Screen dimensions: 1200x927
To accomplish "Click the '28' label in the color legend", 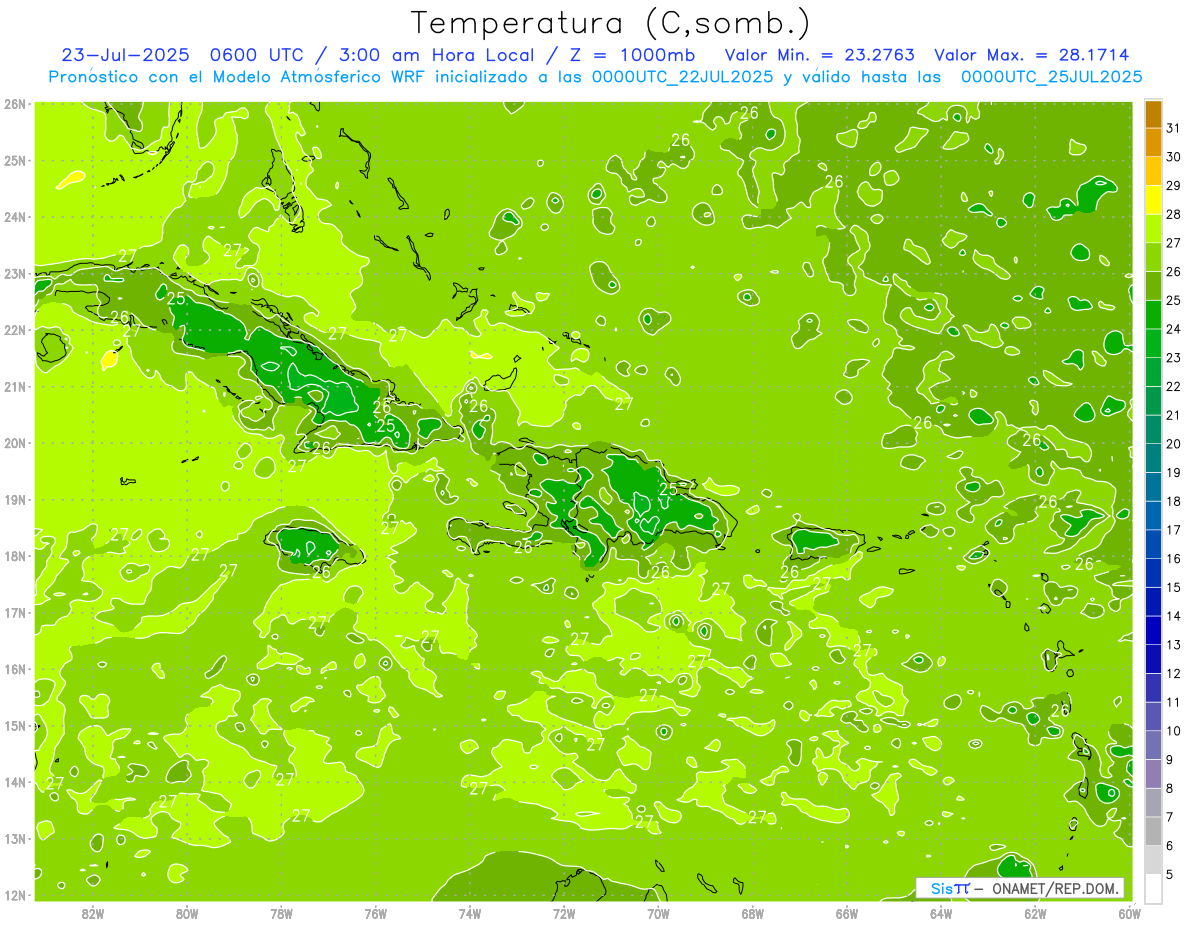I will pyautogui.click(x=1173, y=214).
